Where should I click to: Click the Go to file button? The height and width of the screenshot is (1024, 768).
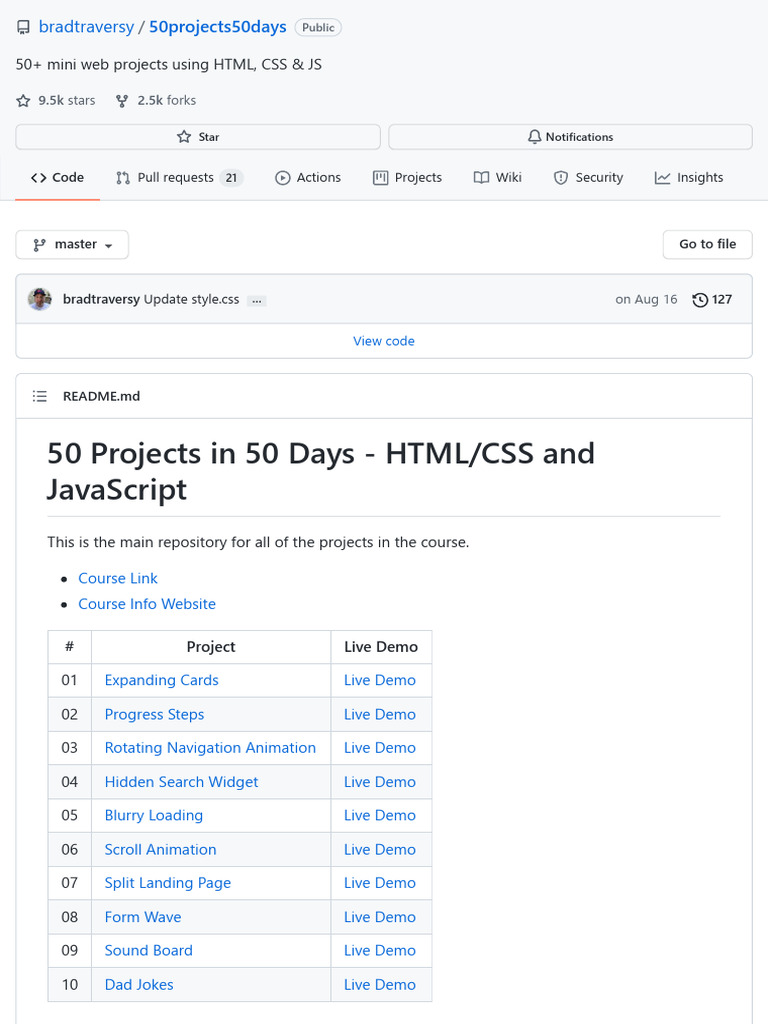point(707,244)
